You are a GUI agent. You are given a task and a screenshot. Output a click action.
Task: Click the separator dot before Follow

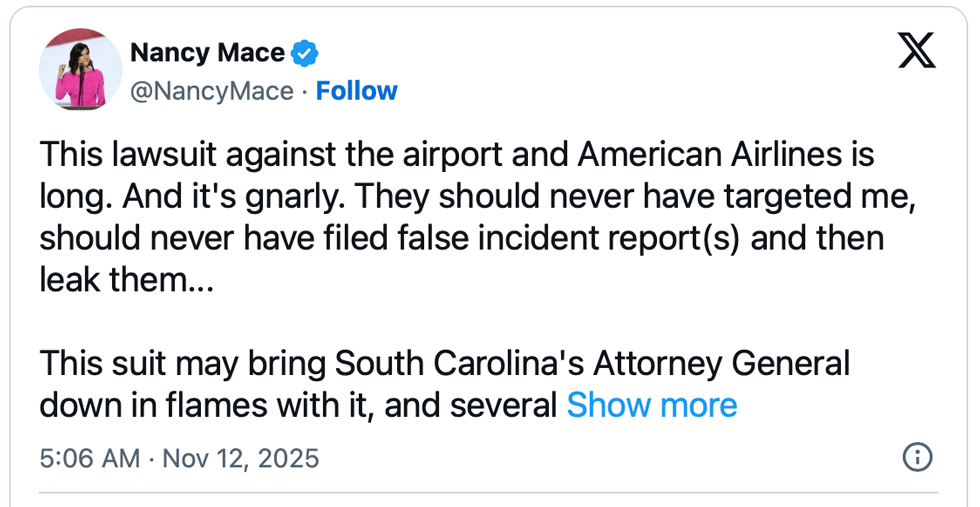[x=305, y=91]
